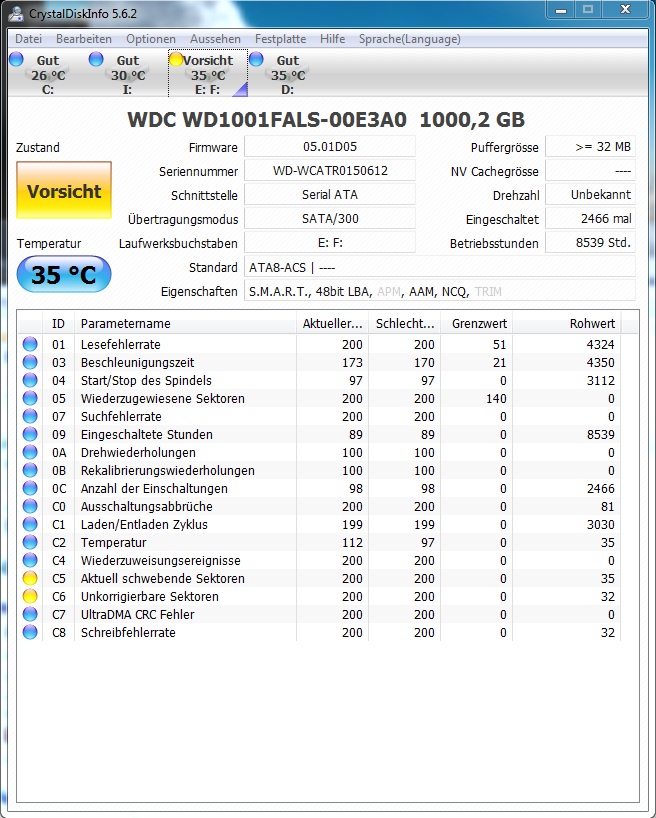Click the Parametername column header

[x=185, y=323]
